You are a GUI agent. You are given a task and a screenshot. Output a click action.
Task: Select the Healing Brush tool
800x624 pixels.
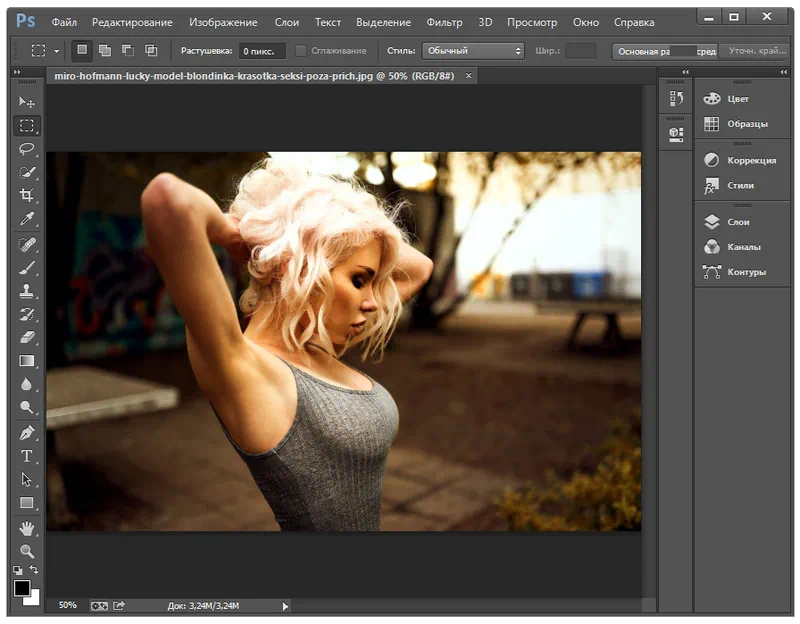coord(27,245)
